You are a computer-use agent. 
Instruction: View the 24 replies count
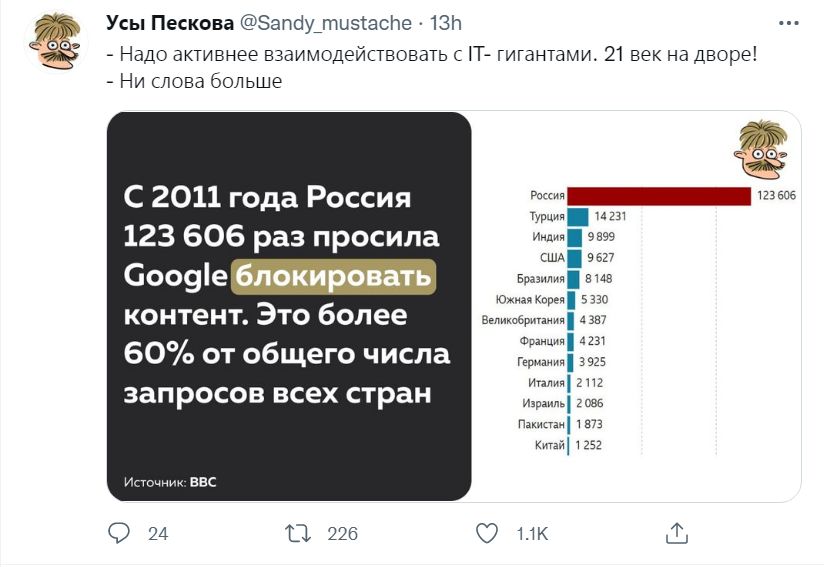(x=158, y=534)
